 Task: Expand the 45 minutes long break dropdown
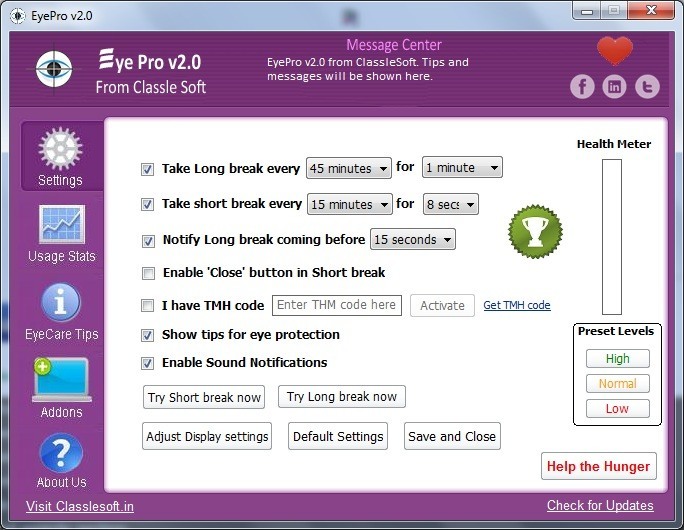click(348, 169)
